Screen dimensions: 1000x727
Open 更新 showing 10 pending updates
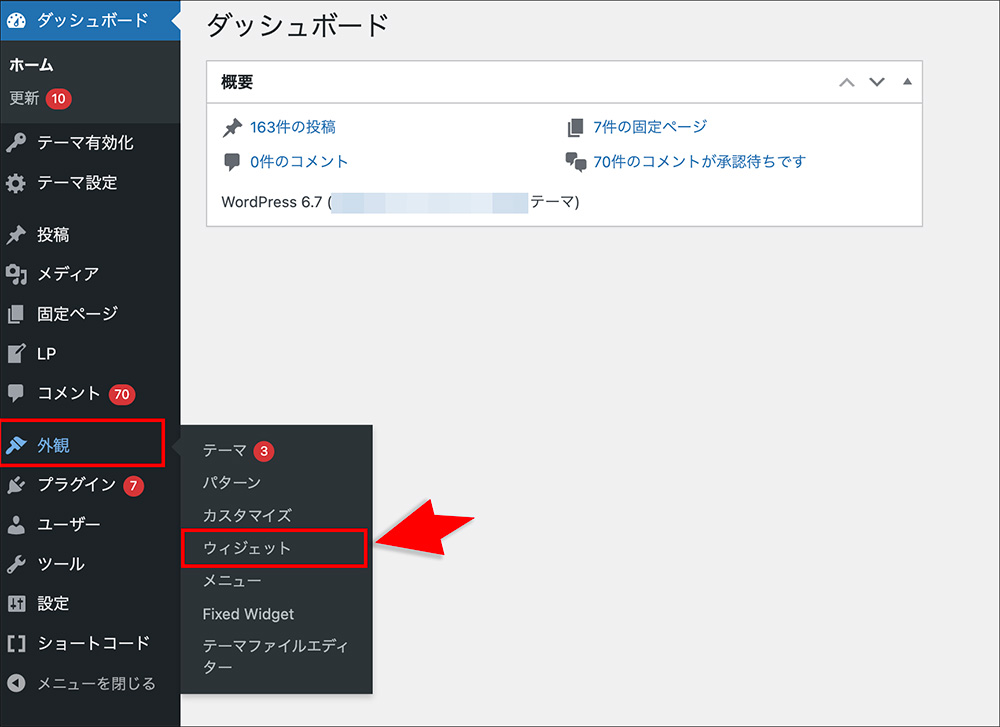point(25,99)
